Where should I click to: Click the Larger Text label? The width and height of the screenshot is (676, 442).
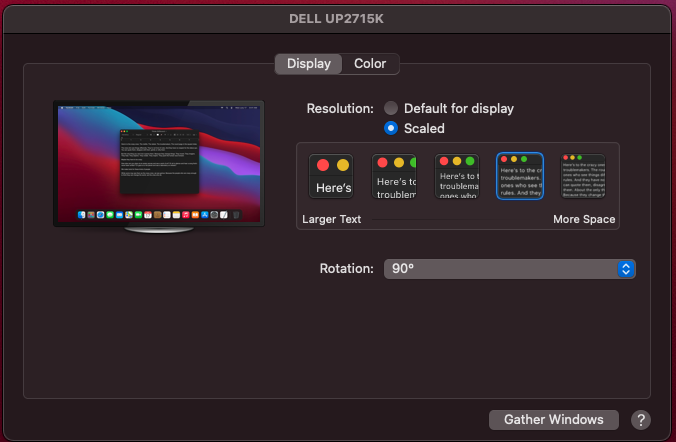point(332,219)
